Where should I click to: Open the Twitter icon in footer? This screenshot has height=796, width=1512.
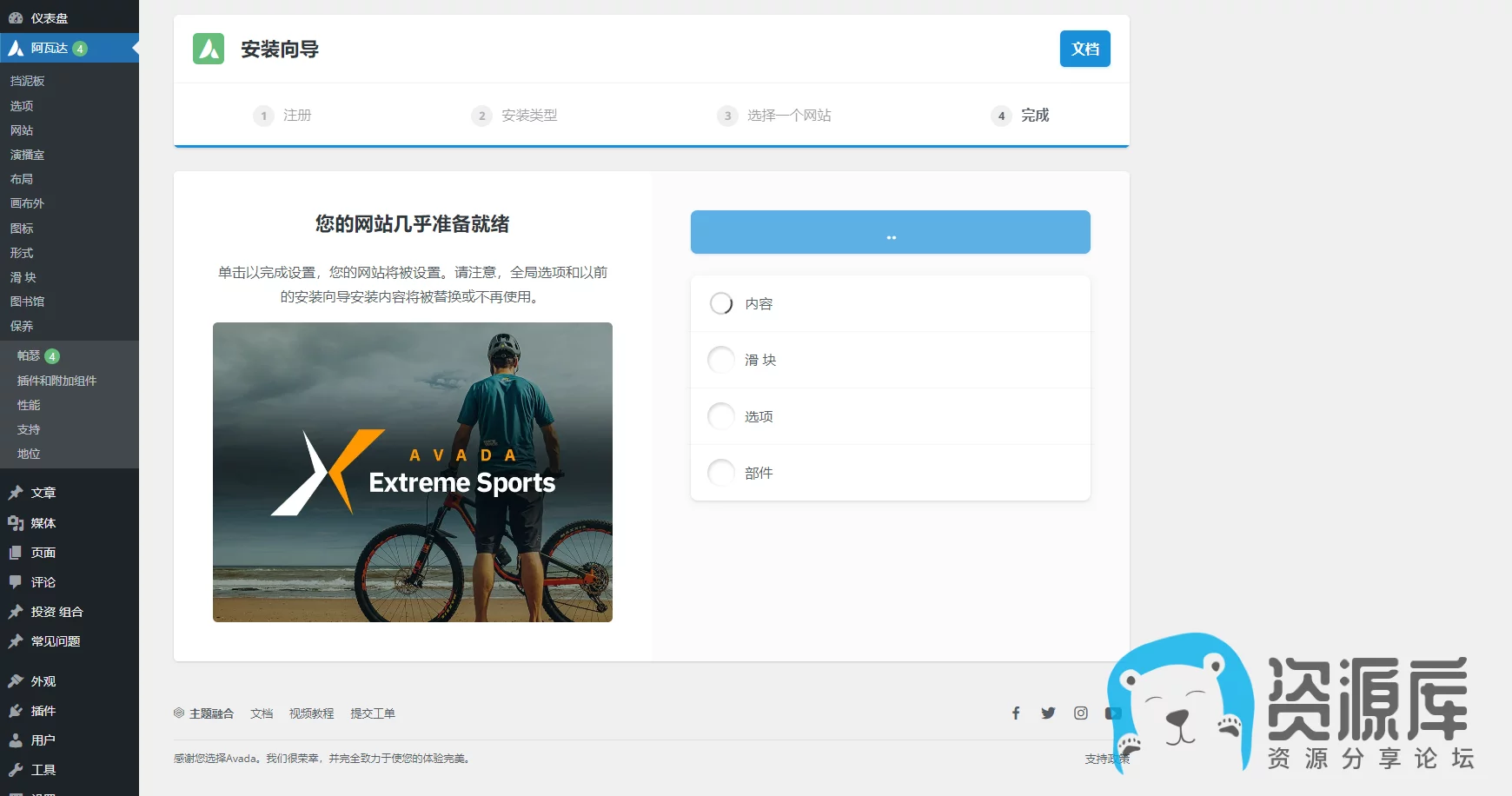(x=1048, y=713)
